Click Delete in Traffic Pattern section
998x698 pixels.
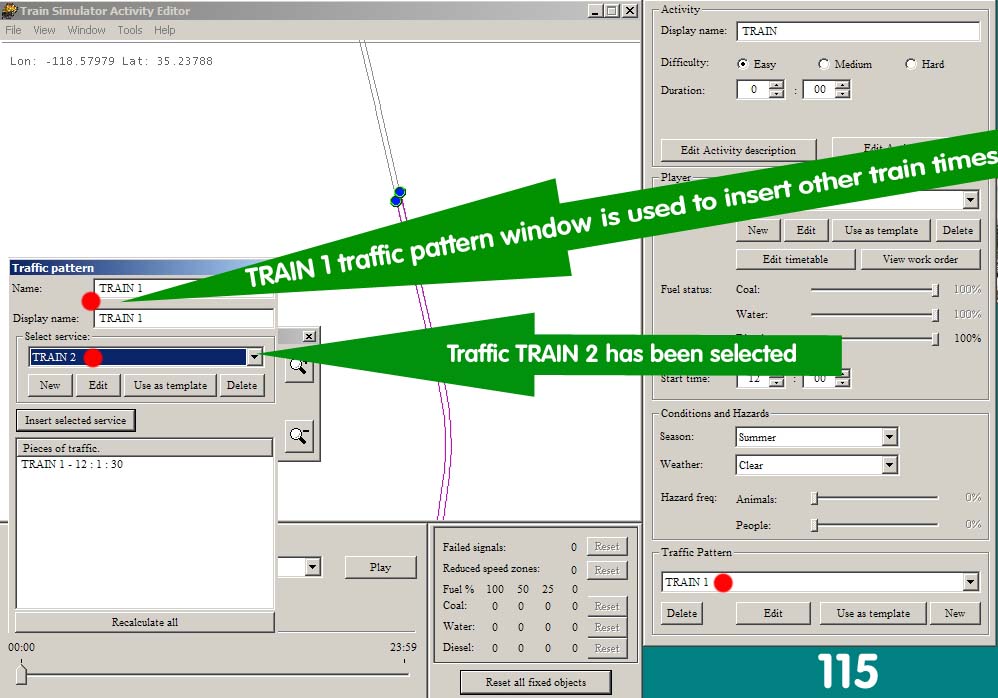click(x=682, y=613)
